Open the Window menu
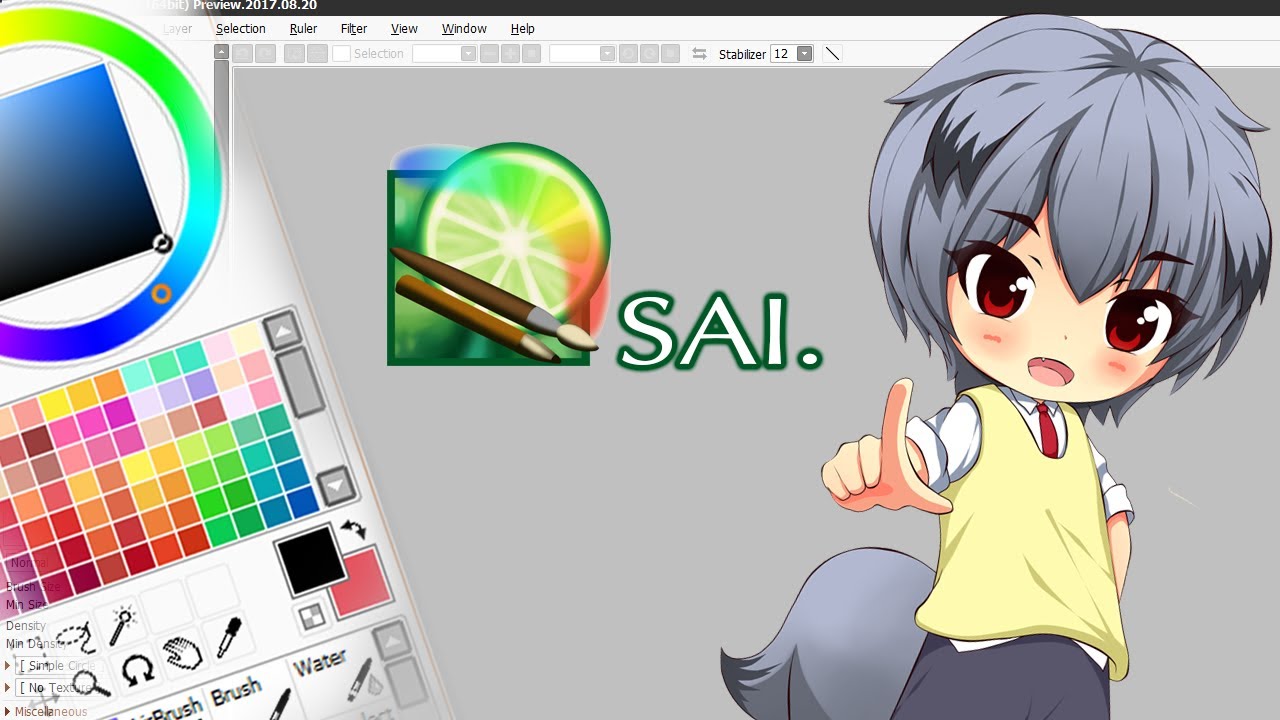Screen dimensions: 1280x720 (x=464, y=29)
